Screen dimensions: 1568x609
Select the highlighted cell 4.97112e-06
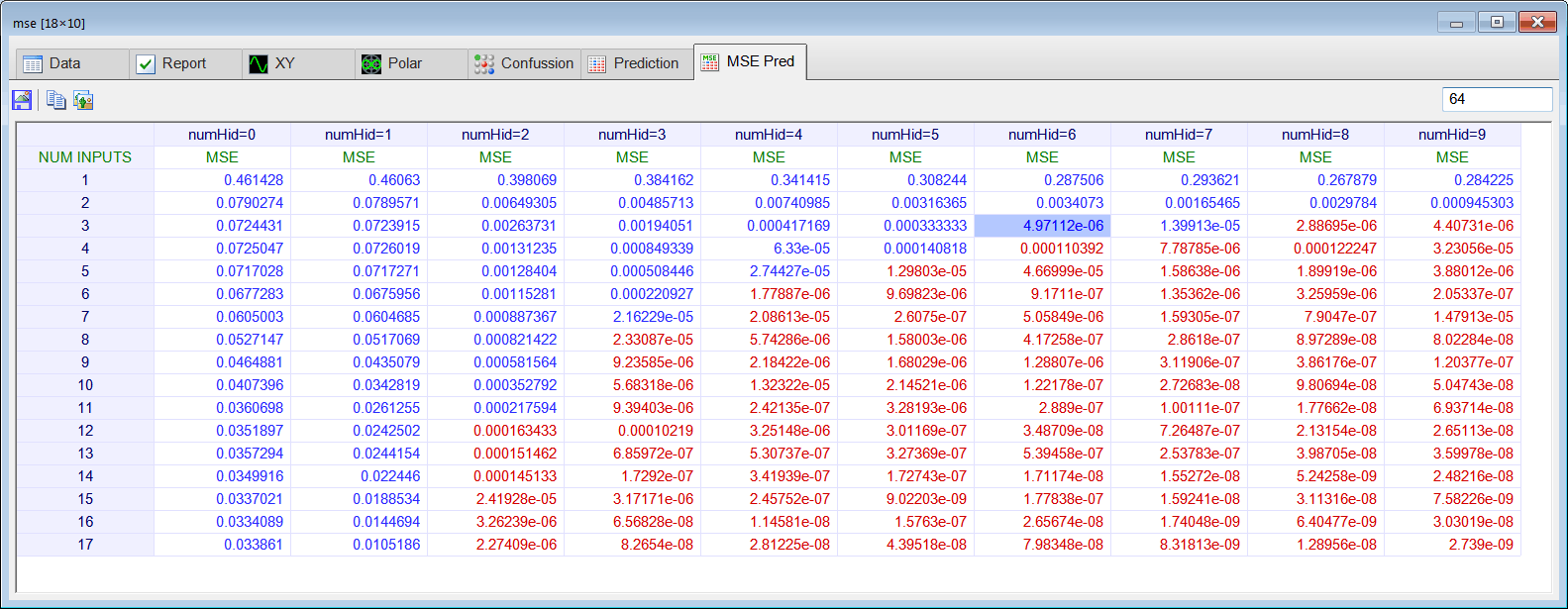[1042, 226]
